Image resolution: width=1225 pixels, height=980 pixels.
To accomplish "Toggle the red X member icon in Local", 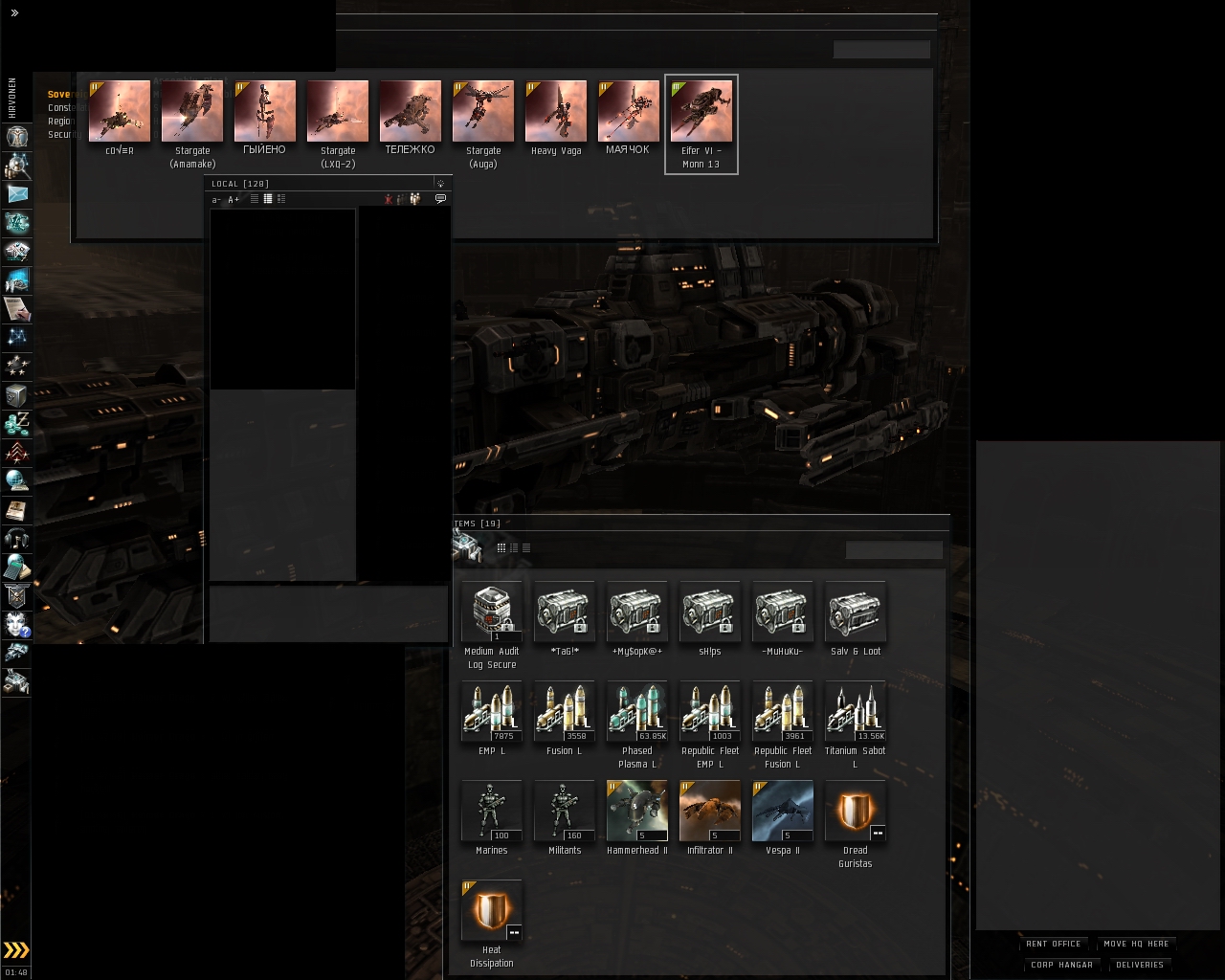I will pos(389,199).
